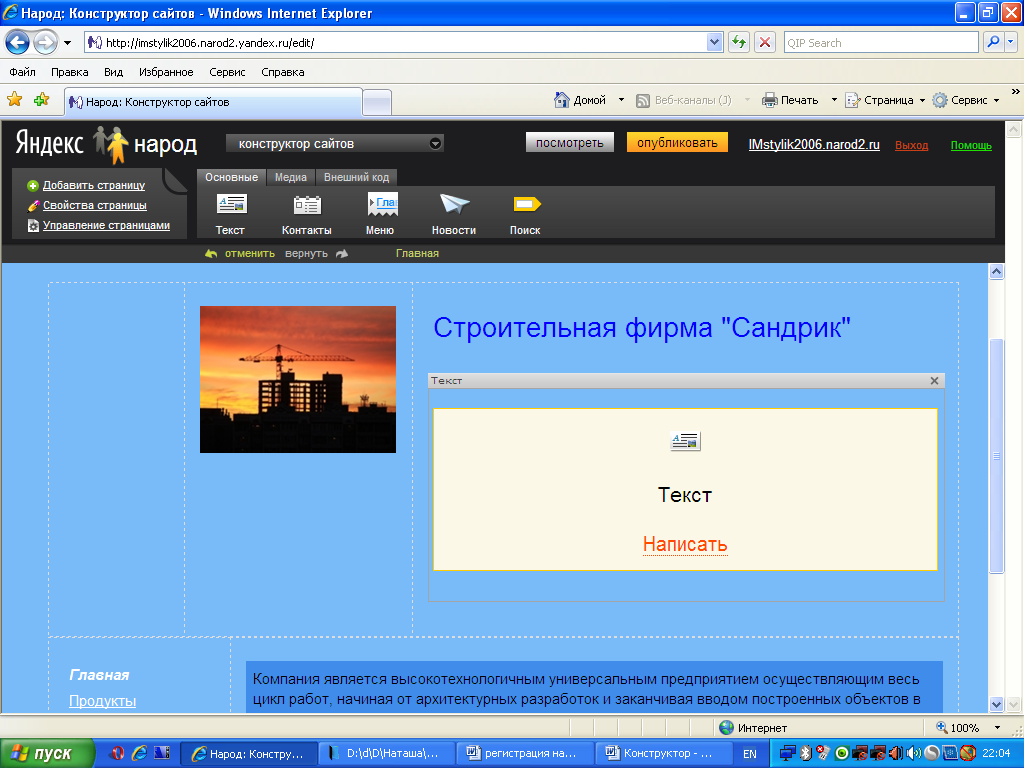Click the EN language indicator
This screenshot has height=768, width=1024.
tap(750, 754)
